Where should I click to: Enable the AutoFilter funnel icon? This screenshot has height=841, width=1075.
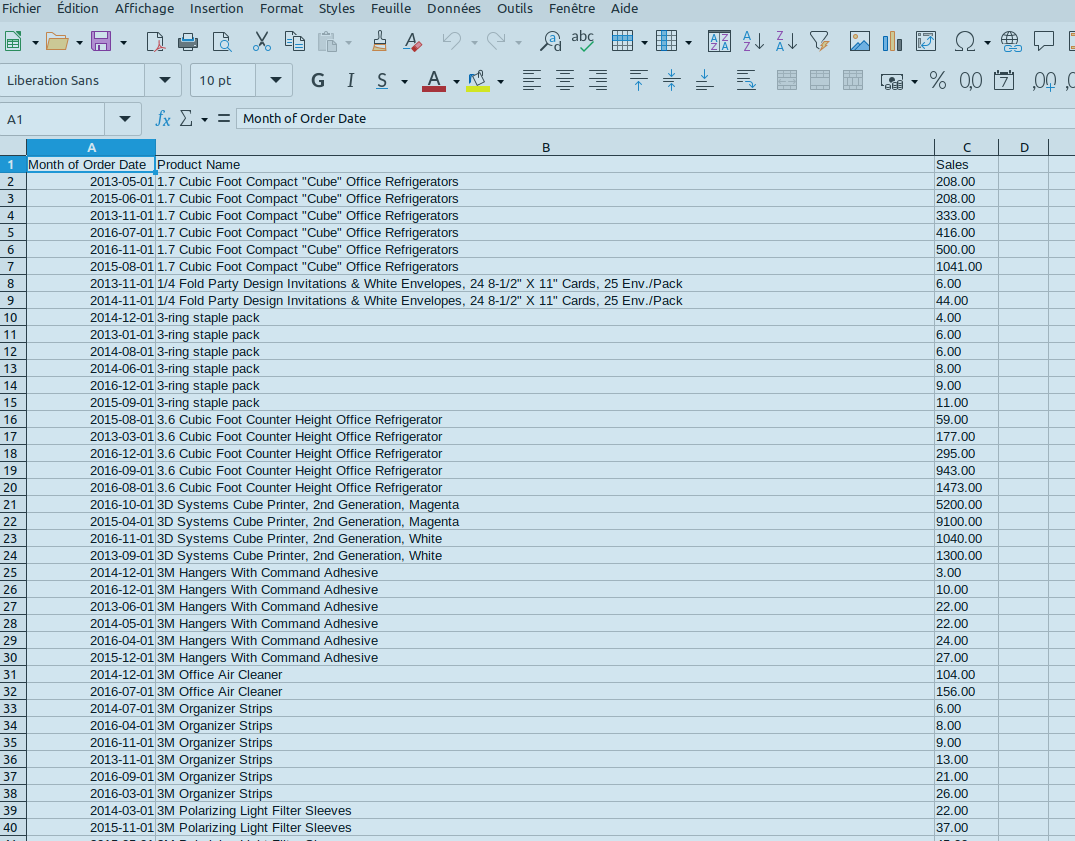[819, 42]
